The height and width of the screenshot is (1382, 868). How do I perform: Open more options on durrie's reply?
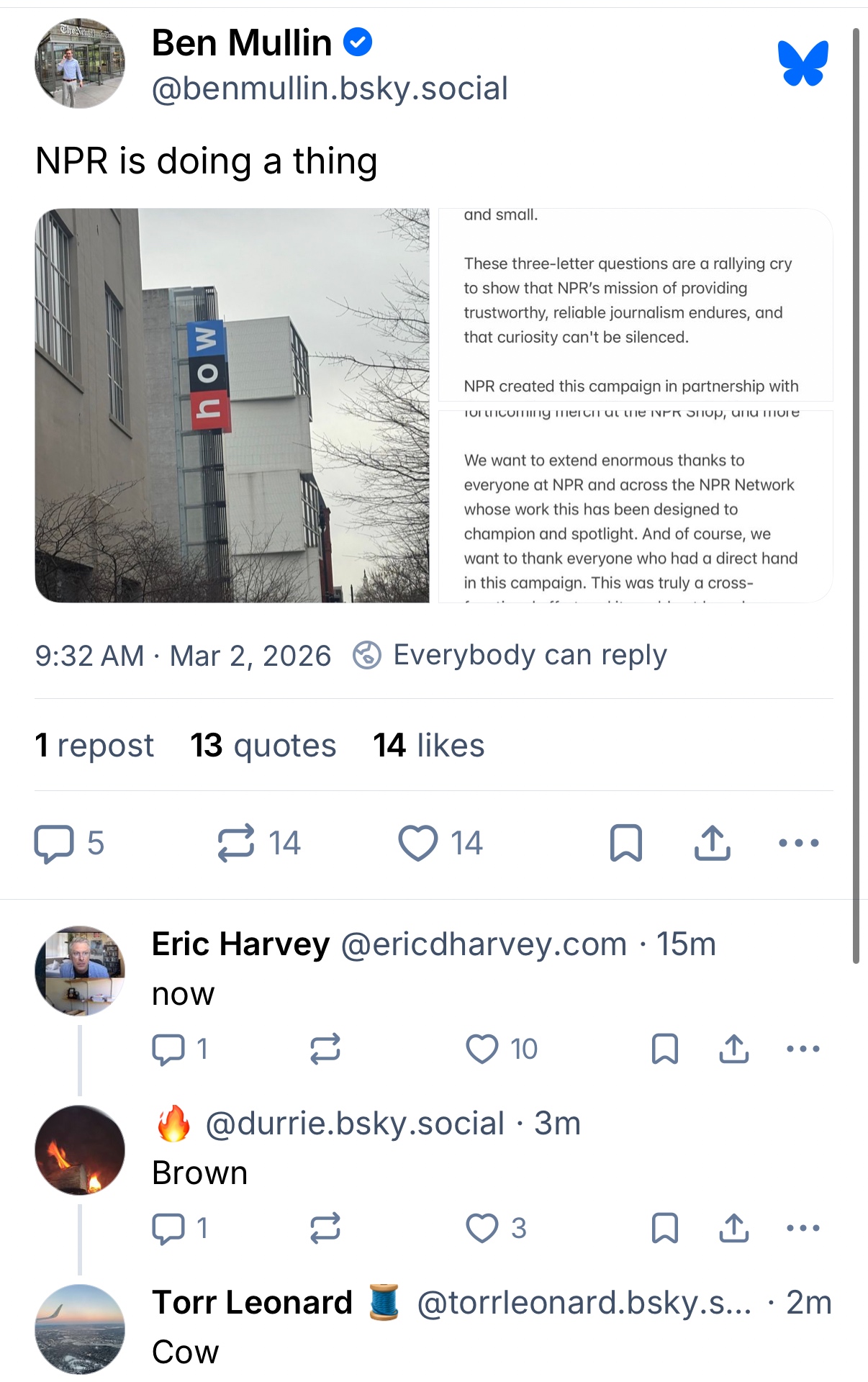click(x=803, y=1228)
